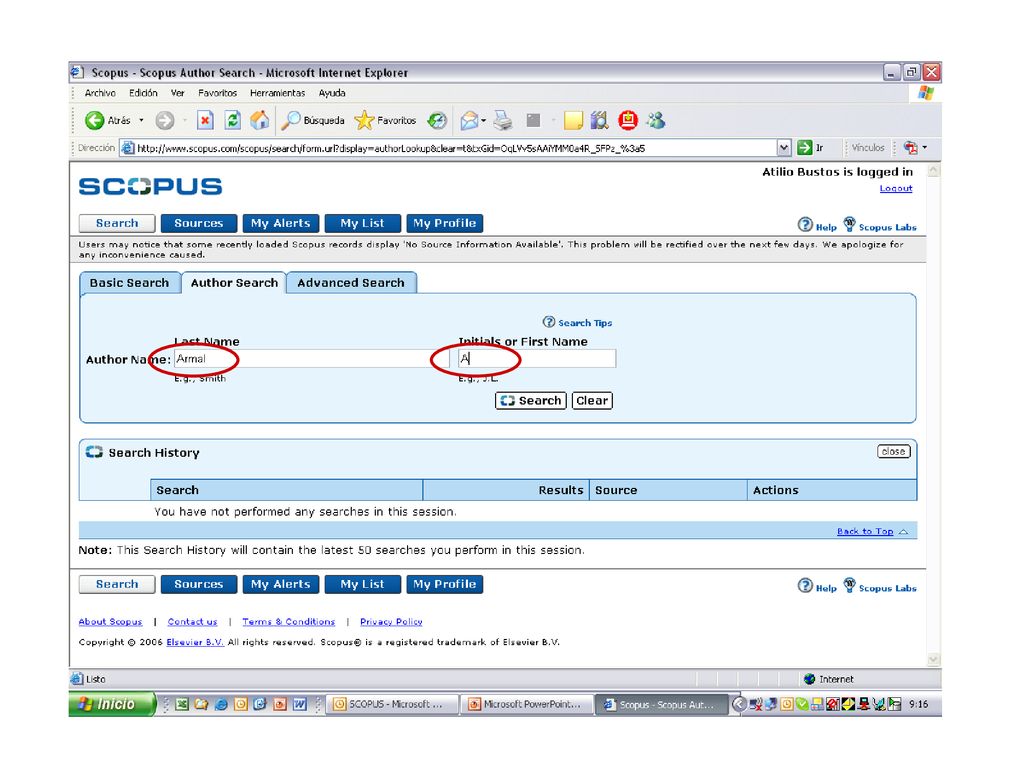Switch to the SCOPUS - Microsoft taskbar window

coord(391,704)
